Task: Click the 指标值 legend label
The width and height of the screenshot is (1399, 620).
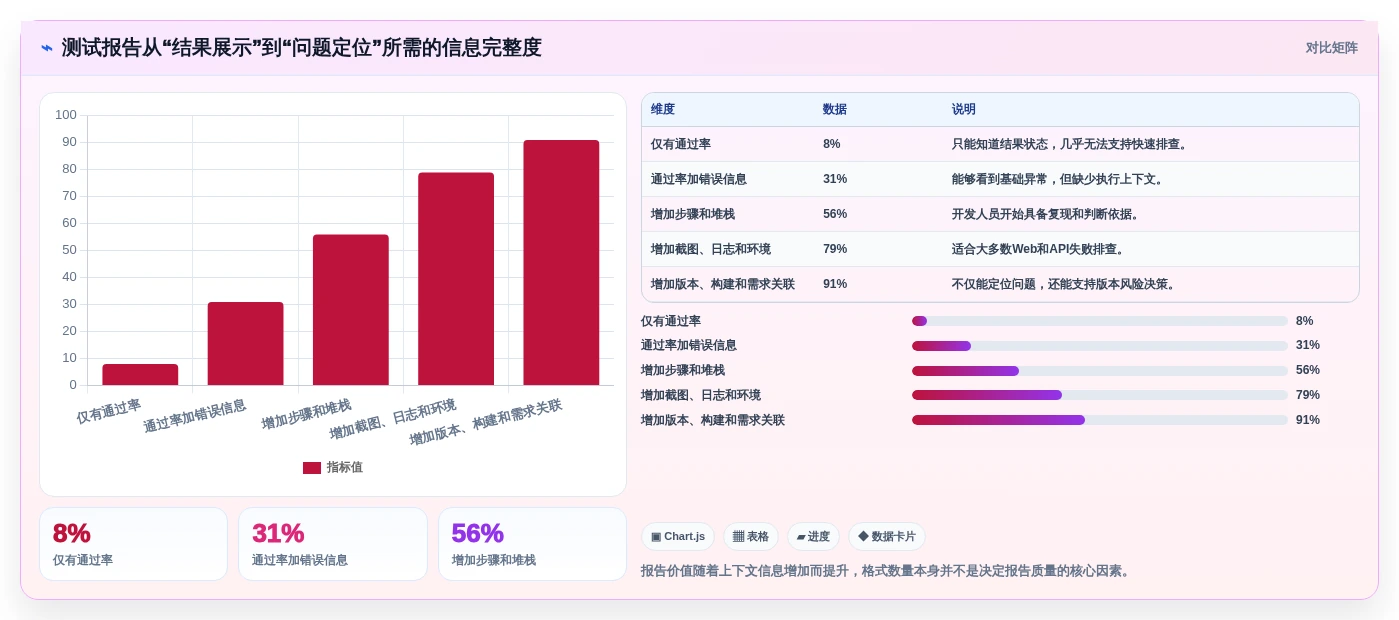Action: [345, 468]
